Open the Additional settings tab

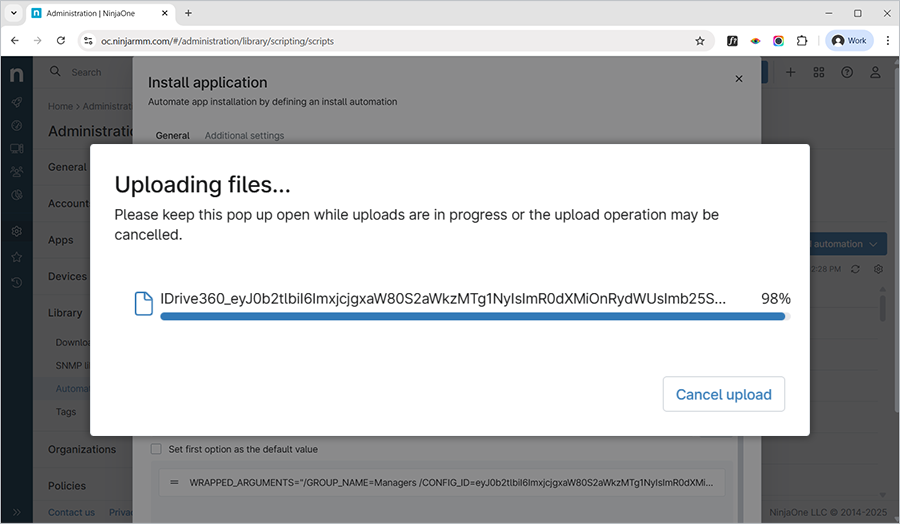[244, 135]
